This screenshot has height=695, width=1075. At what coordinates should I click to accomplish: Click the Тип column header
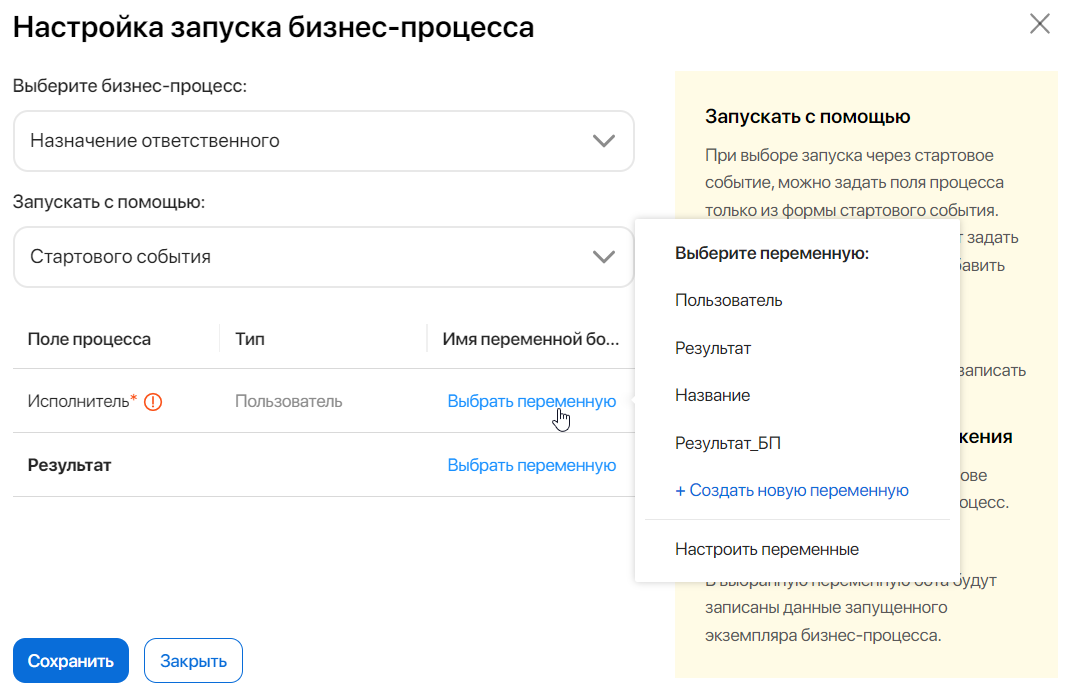[249, 339]
